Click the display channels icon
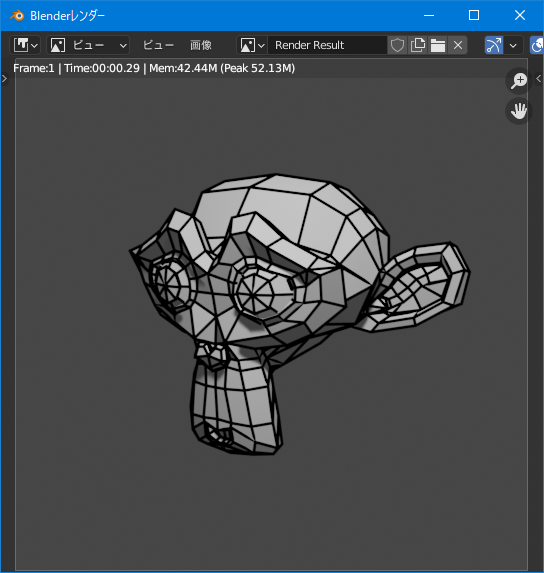The image size is (544, 573). (536, 45)
